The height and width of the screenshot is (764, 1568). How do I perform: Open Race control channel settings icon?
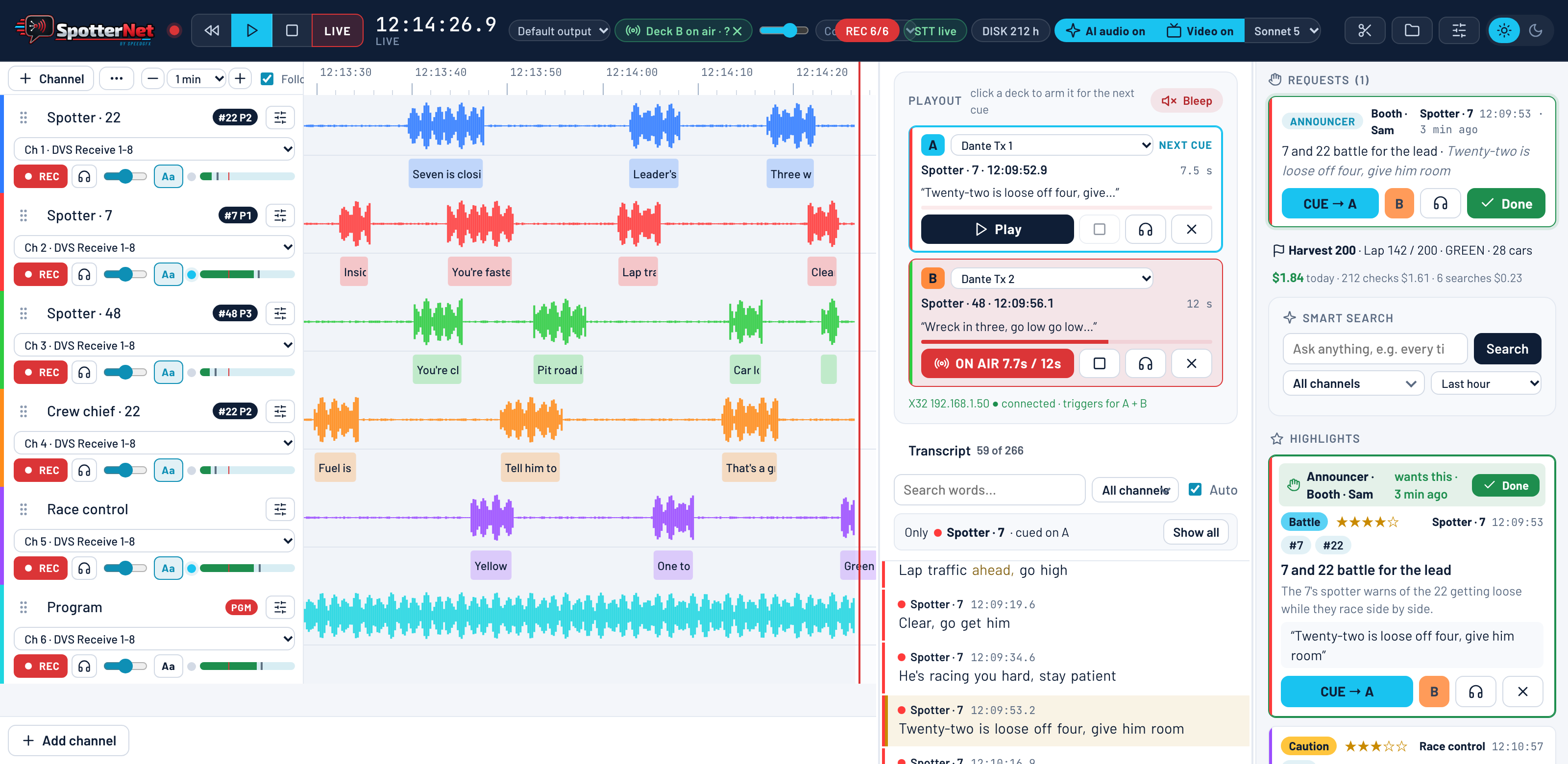pyautogui.click(x=280, y=509)
